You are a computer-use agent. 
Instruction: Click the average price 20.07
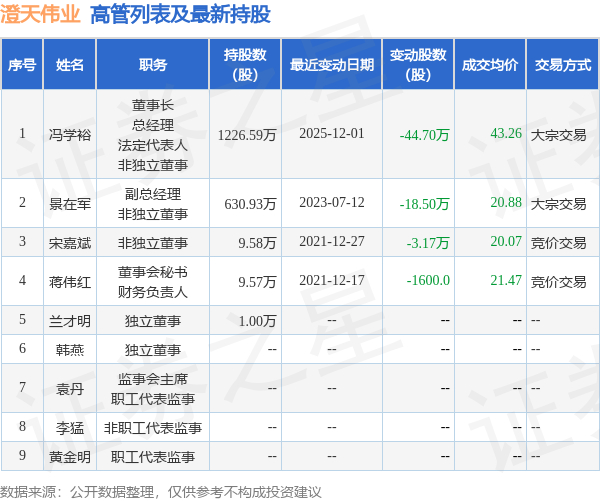506,242
